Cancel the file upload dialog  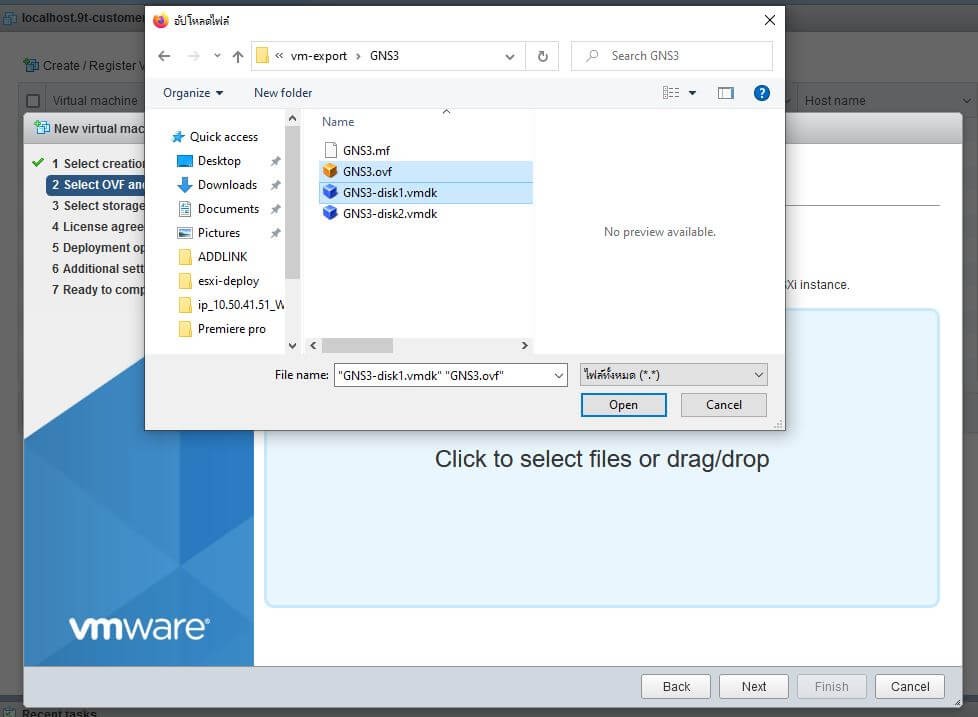(x=724, y=405)
